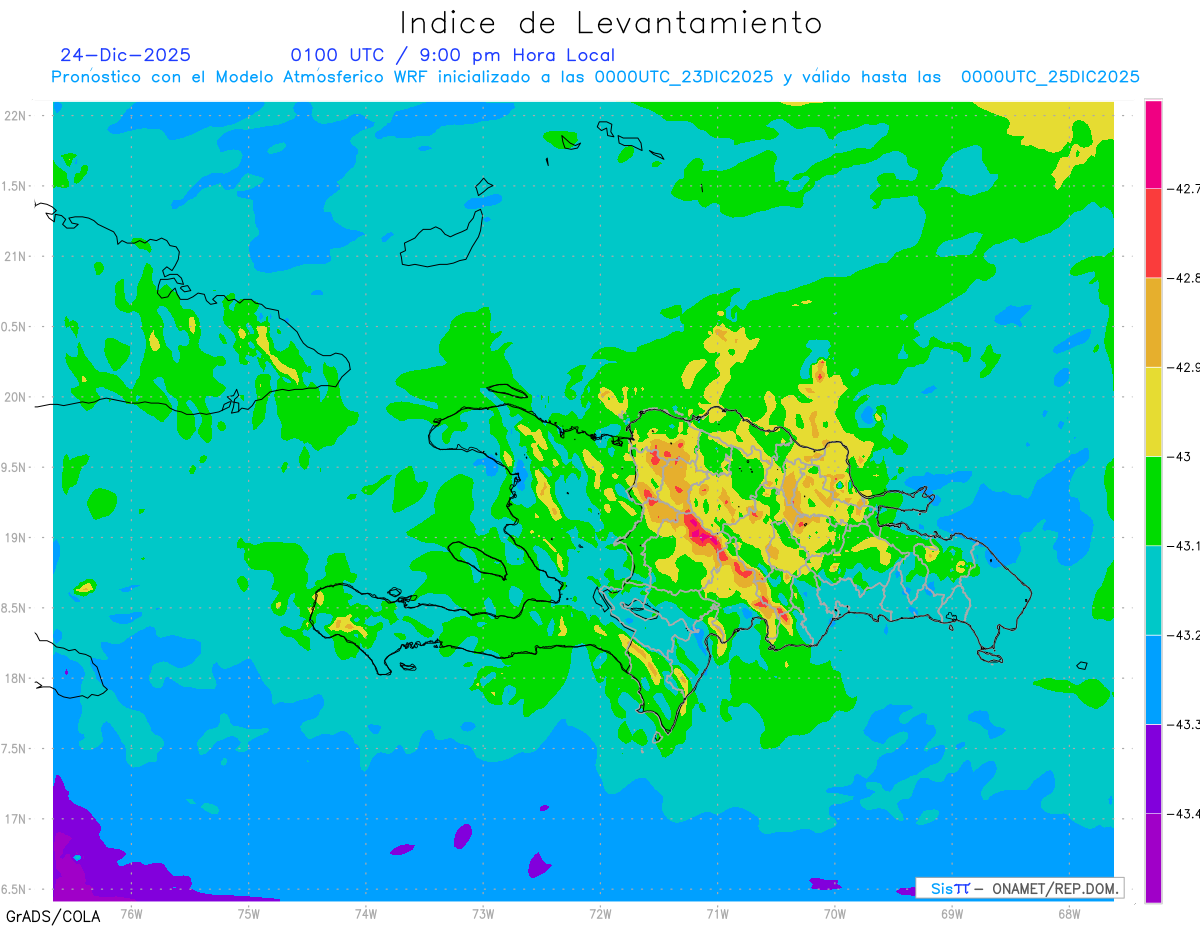1200x927 pixels.
Task: Click the '18N' latitude label
Action: pyautogui.click(x=16, y=678)
